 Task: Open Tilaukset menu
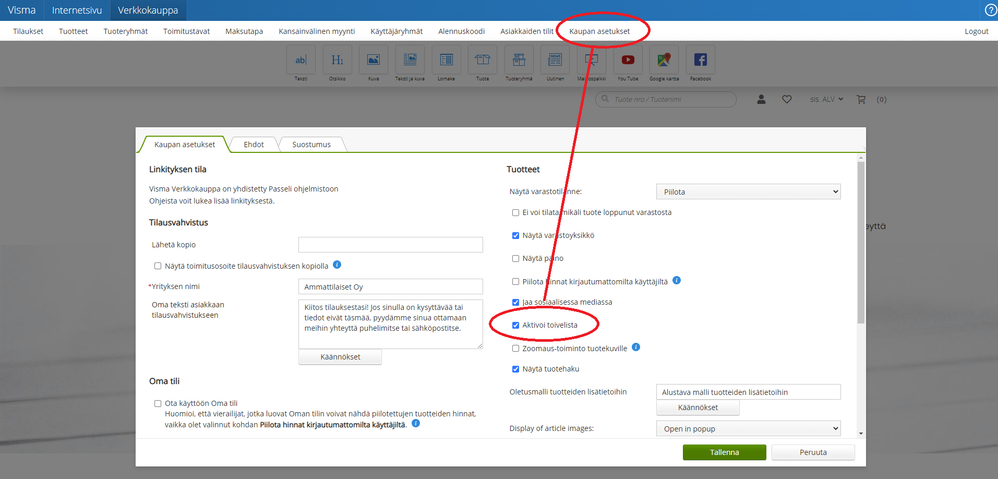tap(28, 31)
